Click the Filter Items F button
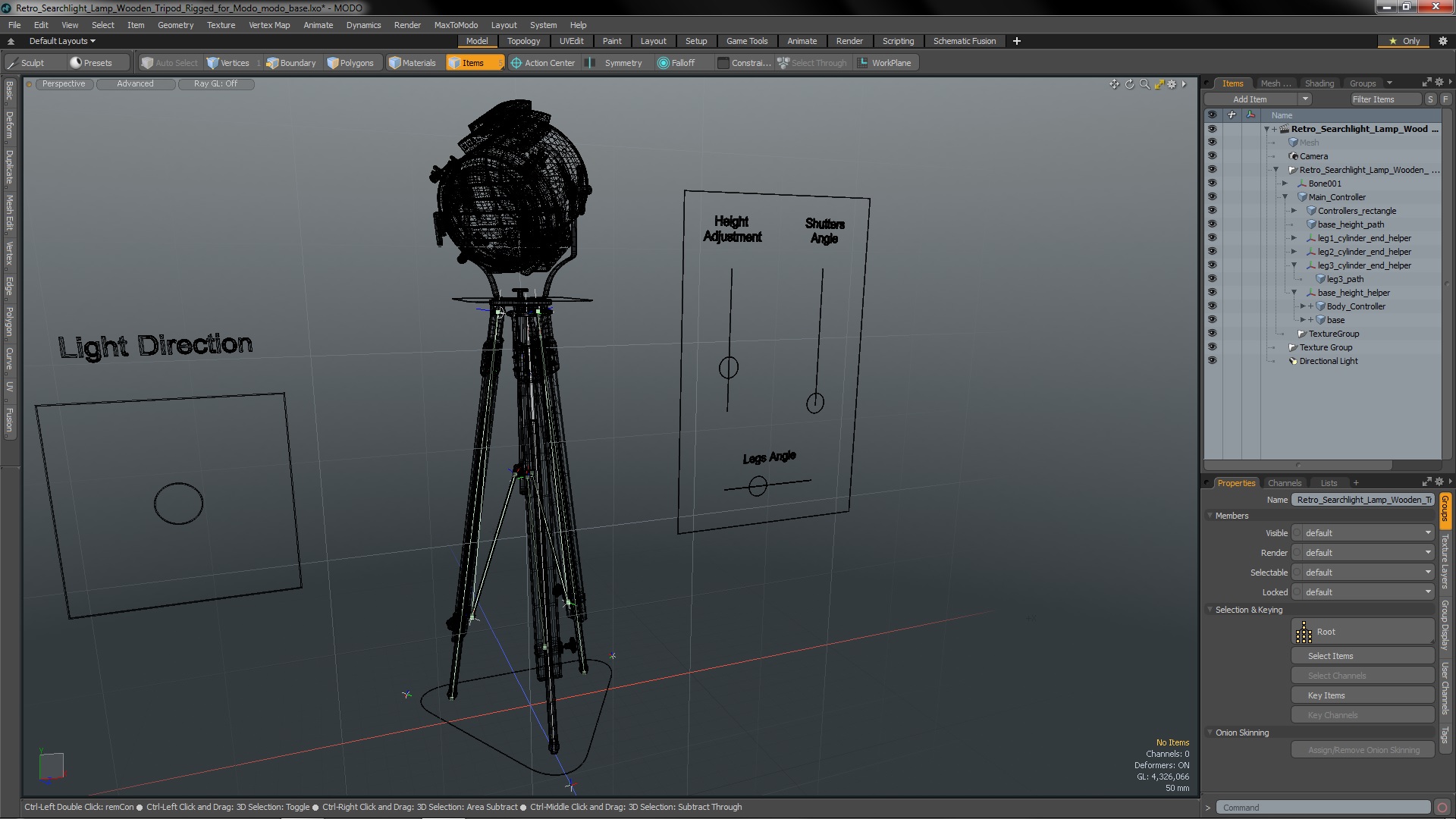1456x819 pixels. 1445,99
